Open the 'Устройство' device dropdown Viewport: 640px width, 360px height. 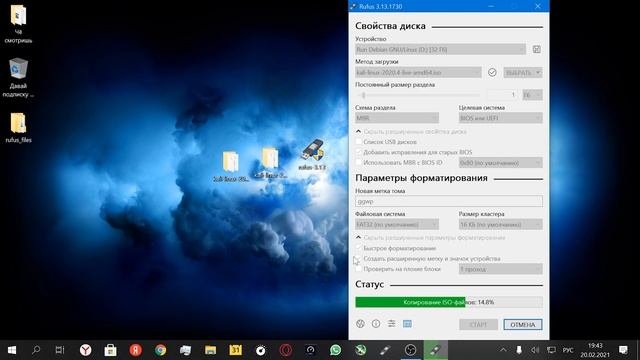click(x=440, y=49)
